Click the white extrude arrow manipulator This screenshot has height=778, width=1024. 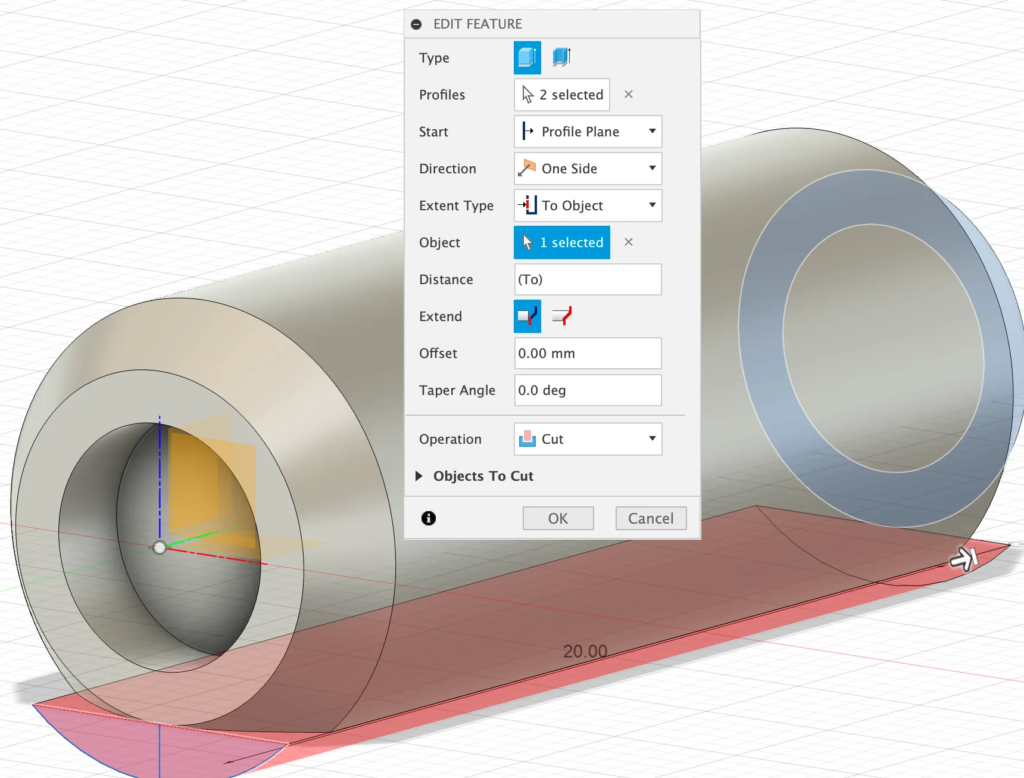click(962, 560)
